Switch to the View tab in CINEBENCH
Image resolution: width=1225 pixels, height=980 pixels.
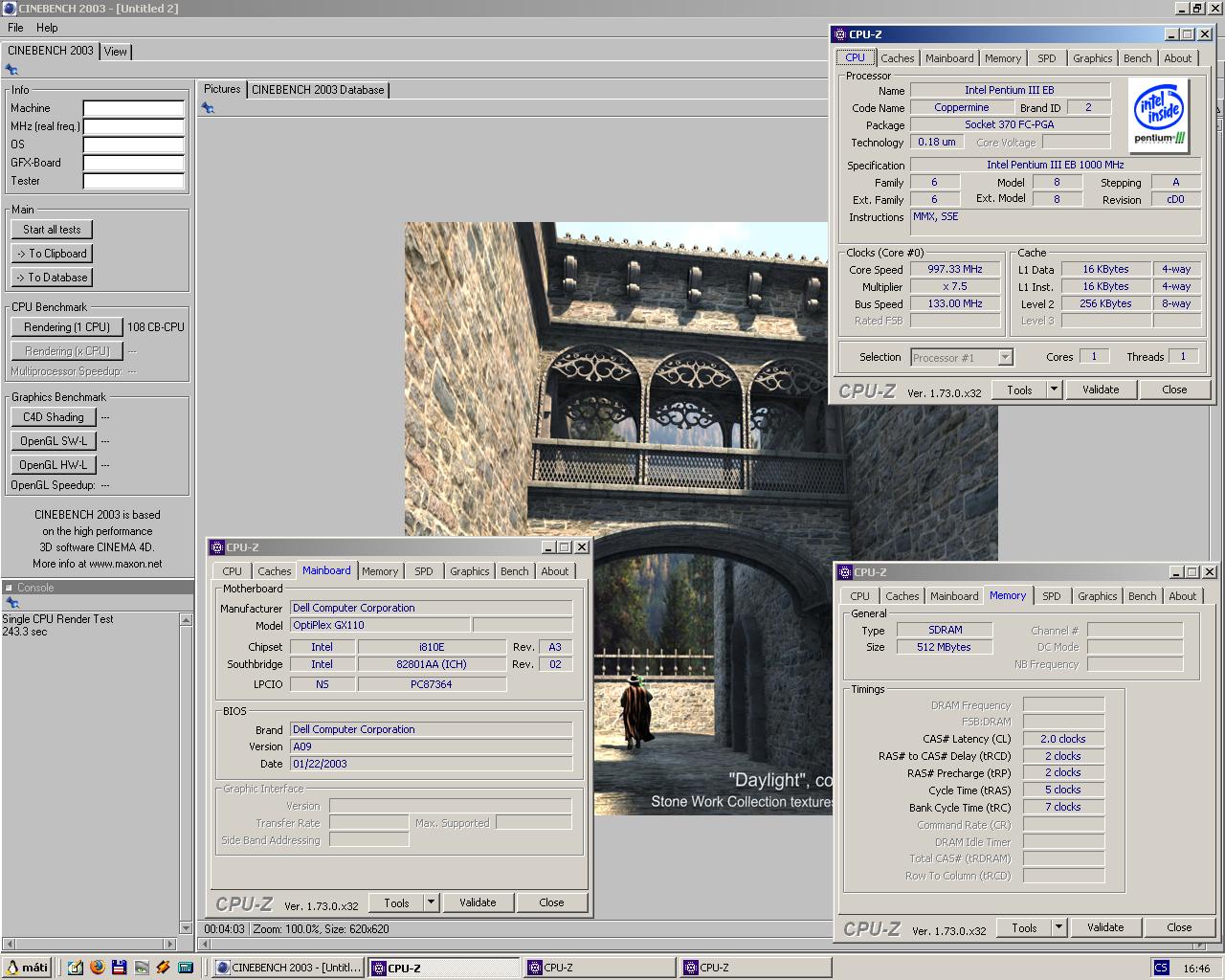116,52
